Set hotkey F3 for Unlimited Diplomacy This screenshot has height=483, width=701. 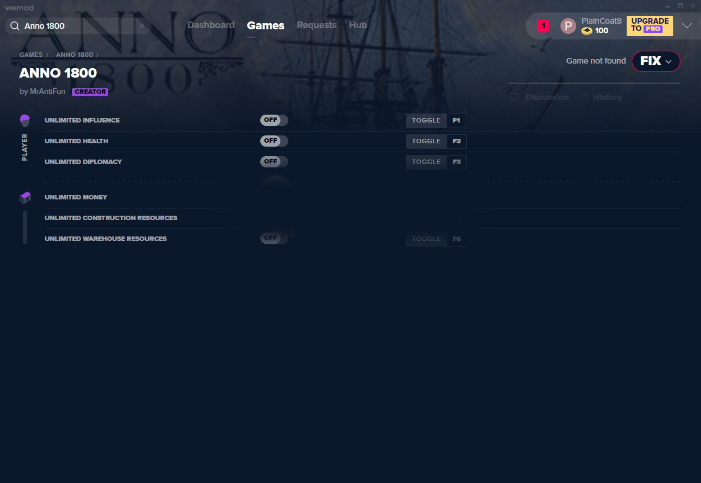(x=456, y=161)
